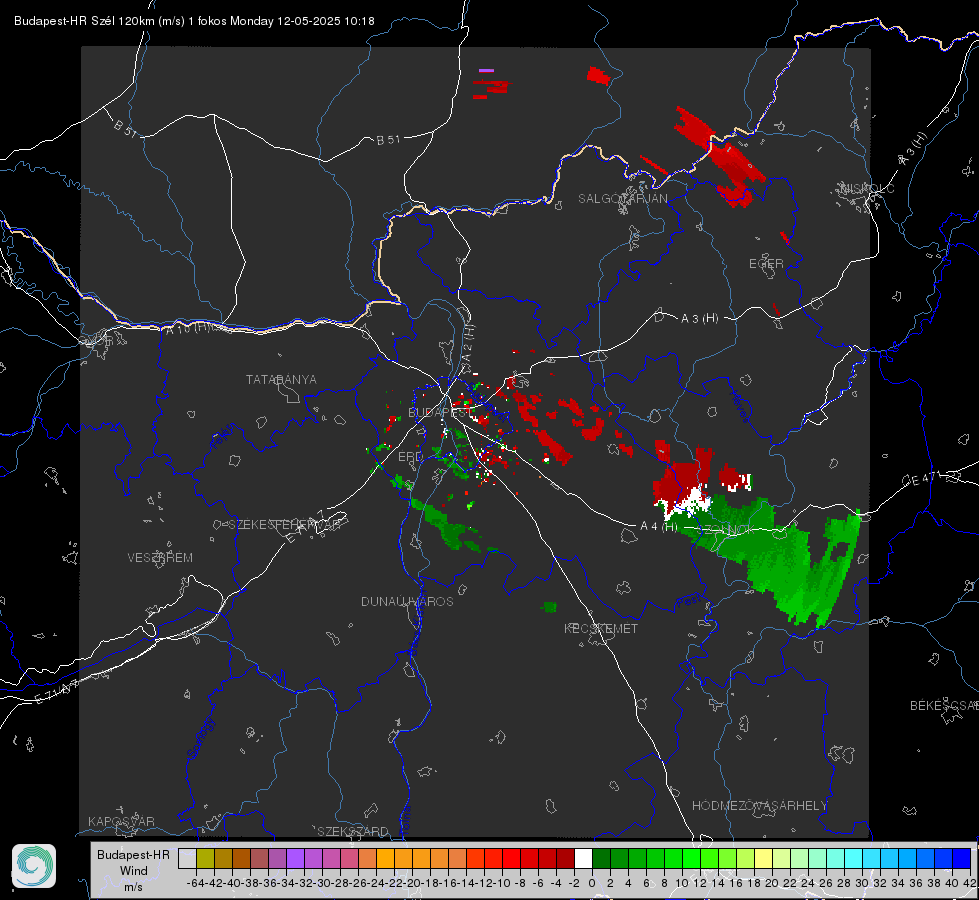Select the white zero-velocity legend swatch
Screen dimensions: 979x900
point(583,858)
